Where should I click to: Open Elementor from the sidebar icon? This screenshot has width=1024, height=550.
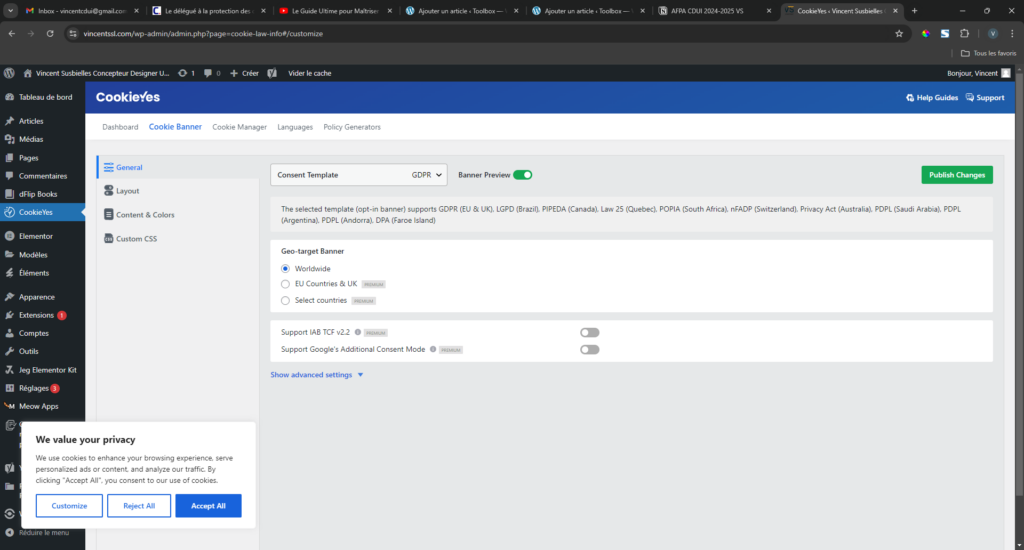click(x=9, y=237)
